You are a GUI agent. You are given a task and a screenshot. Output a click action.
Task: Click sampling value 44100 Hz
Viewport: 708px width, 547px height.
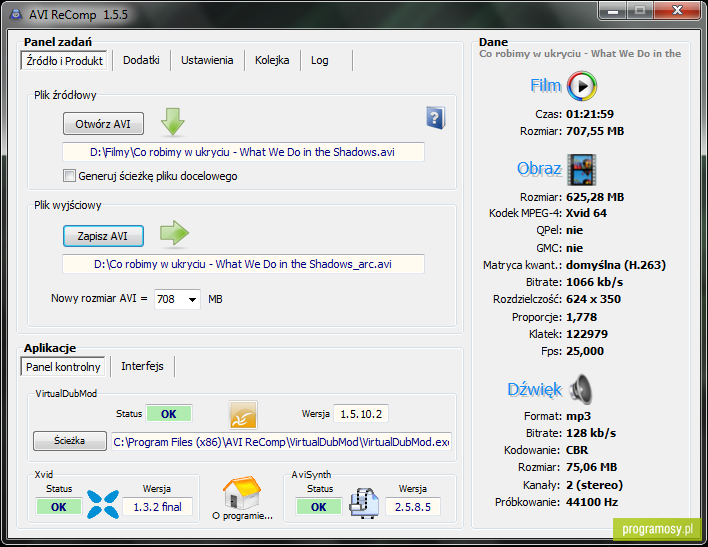tap(592, 502)
